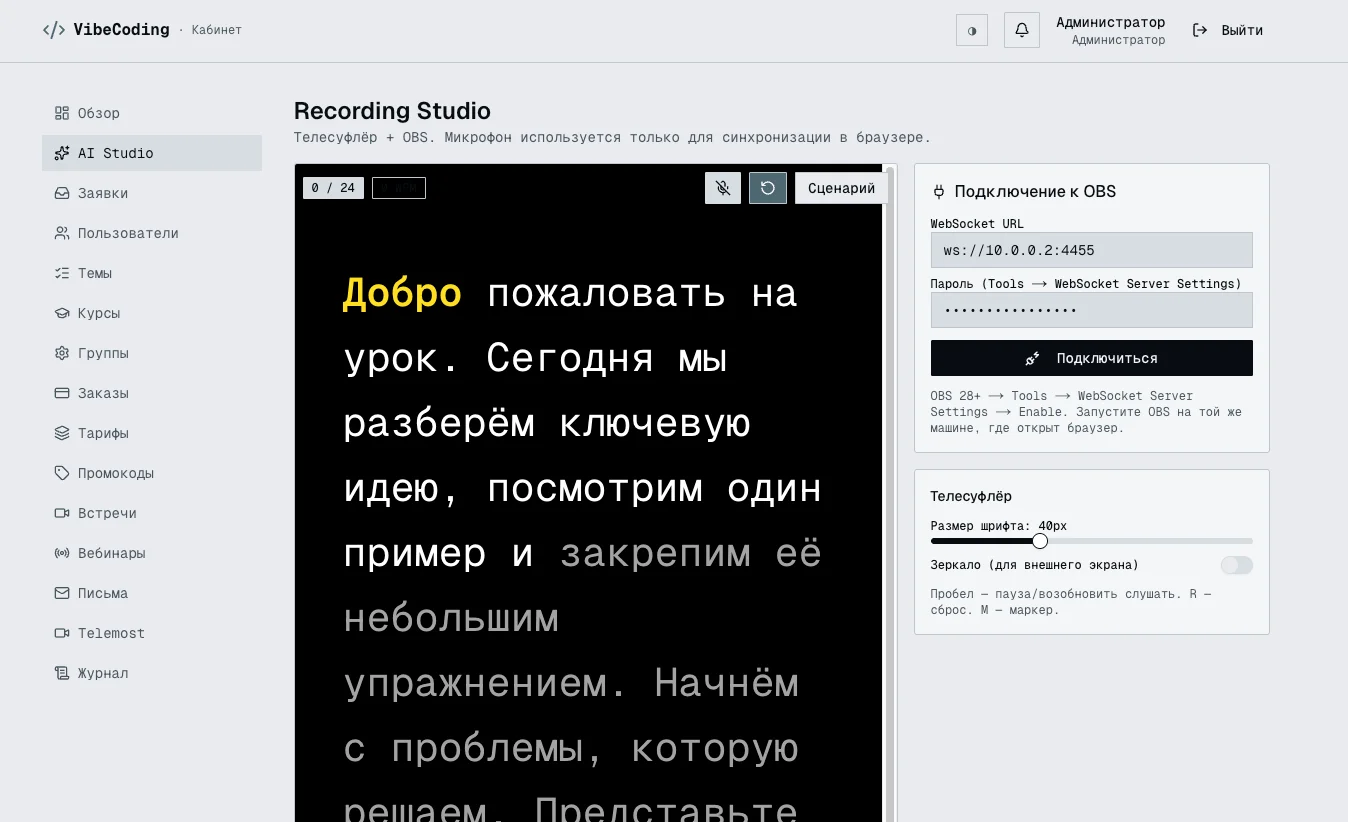
Task: Click the Промокоды label in the sidebar
Action: (116, 473)
